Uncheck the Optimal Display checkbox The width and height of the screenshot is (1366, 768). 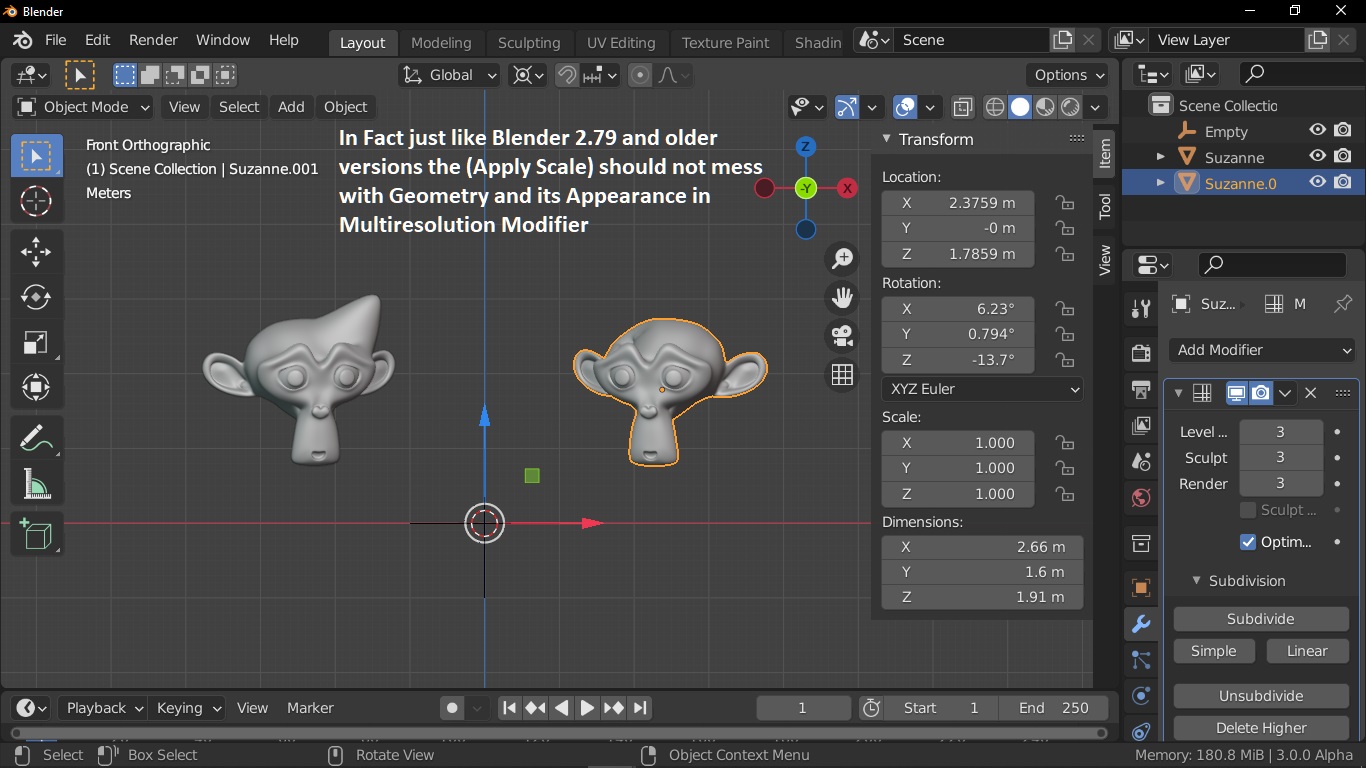pyautogui.click(x=1247, y=542)
